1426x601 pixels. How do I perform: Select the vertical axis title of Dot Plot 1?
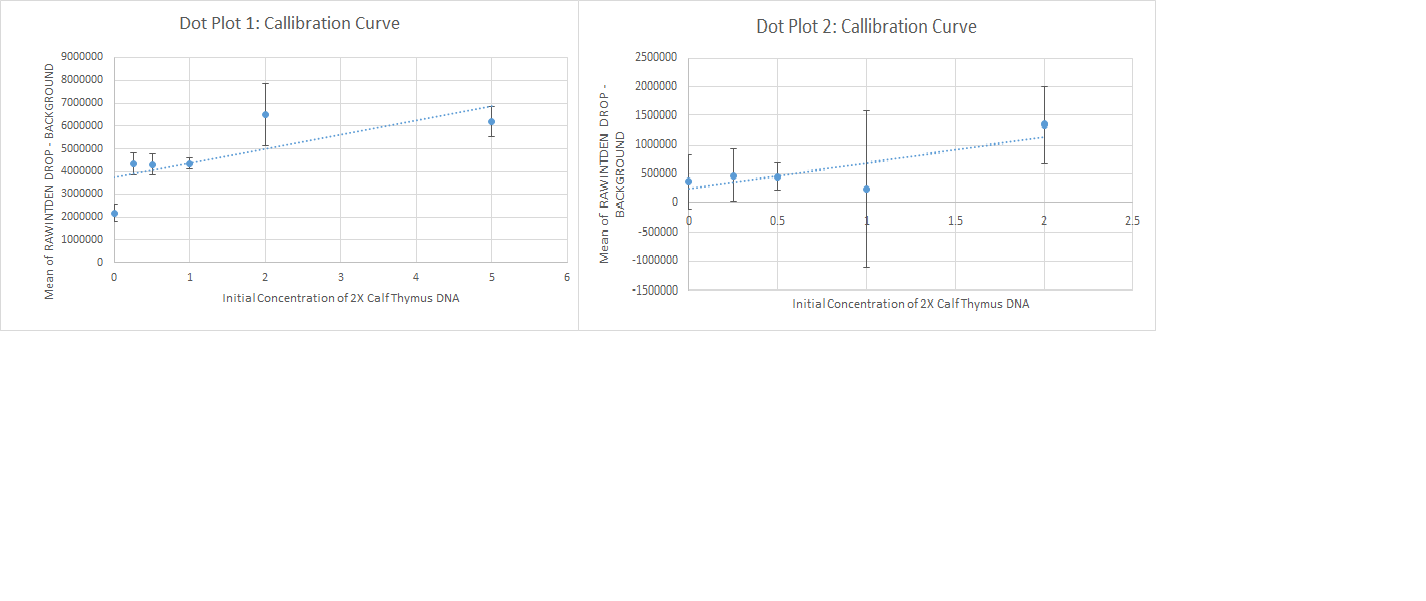[49, 180]
